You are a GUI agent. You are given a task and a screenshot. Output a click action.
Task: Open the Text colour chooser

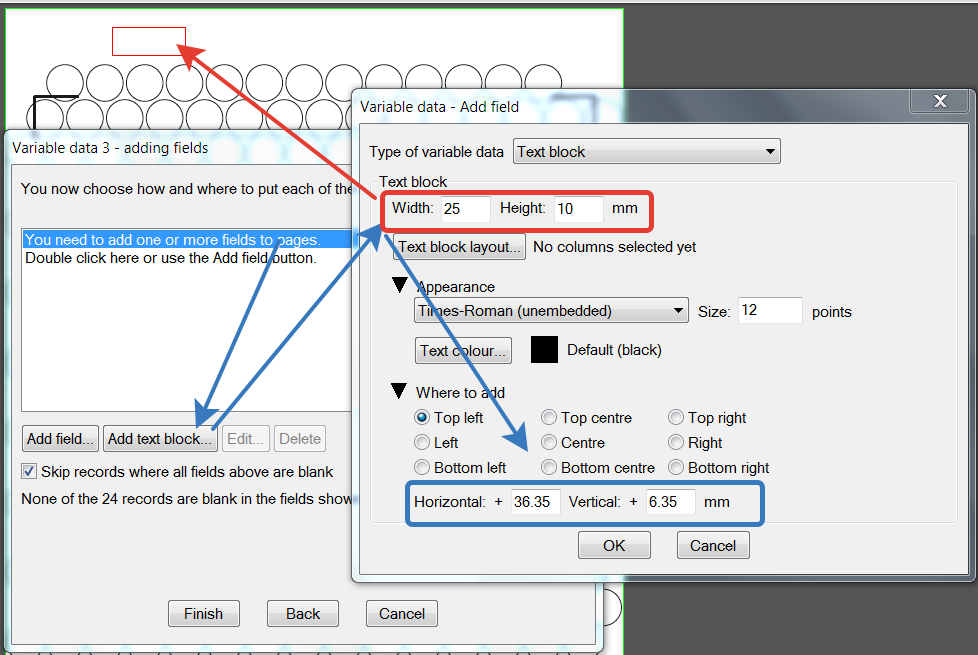463,351
